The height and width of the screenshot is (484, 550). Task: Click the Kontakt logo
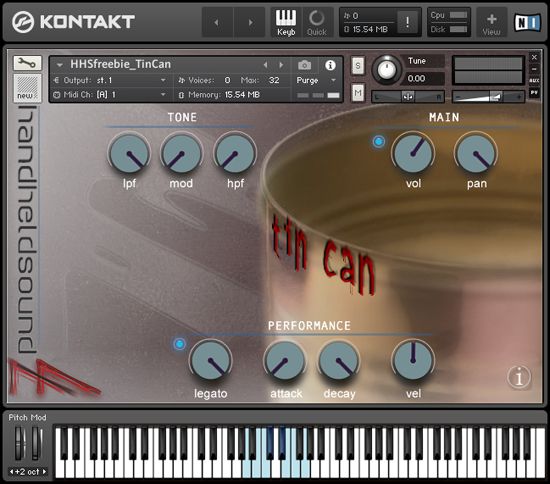coord(73,22)
